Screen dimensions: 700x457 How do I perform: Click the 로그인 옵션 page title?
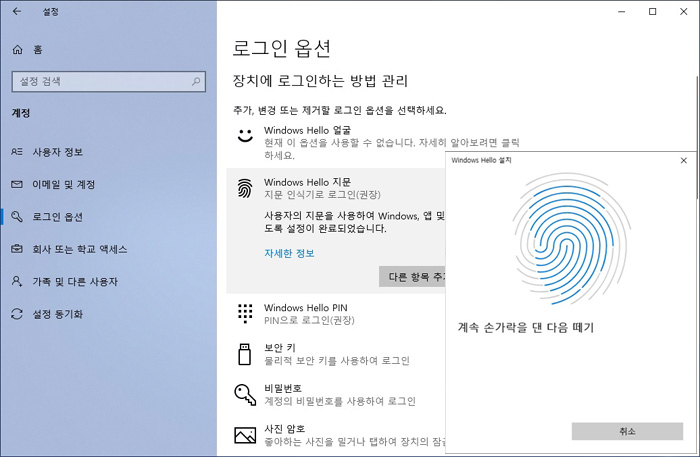pyautogui.click(x=282, y=48)
